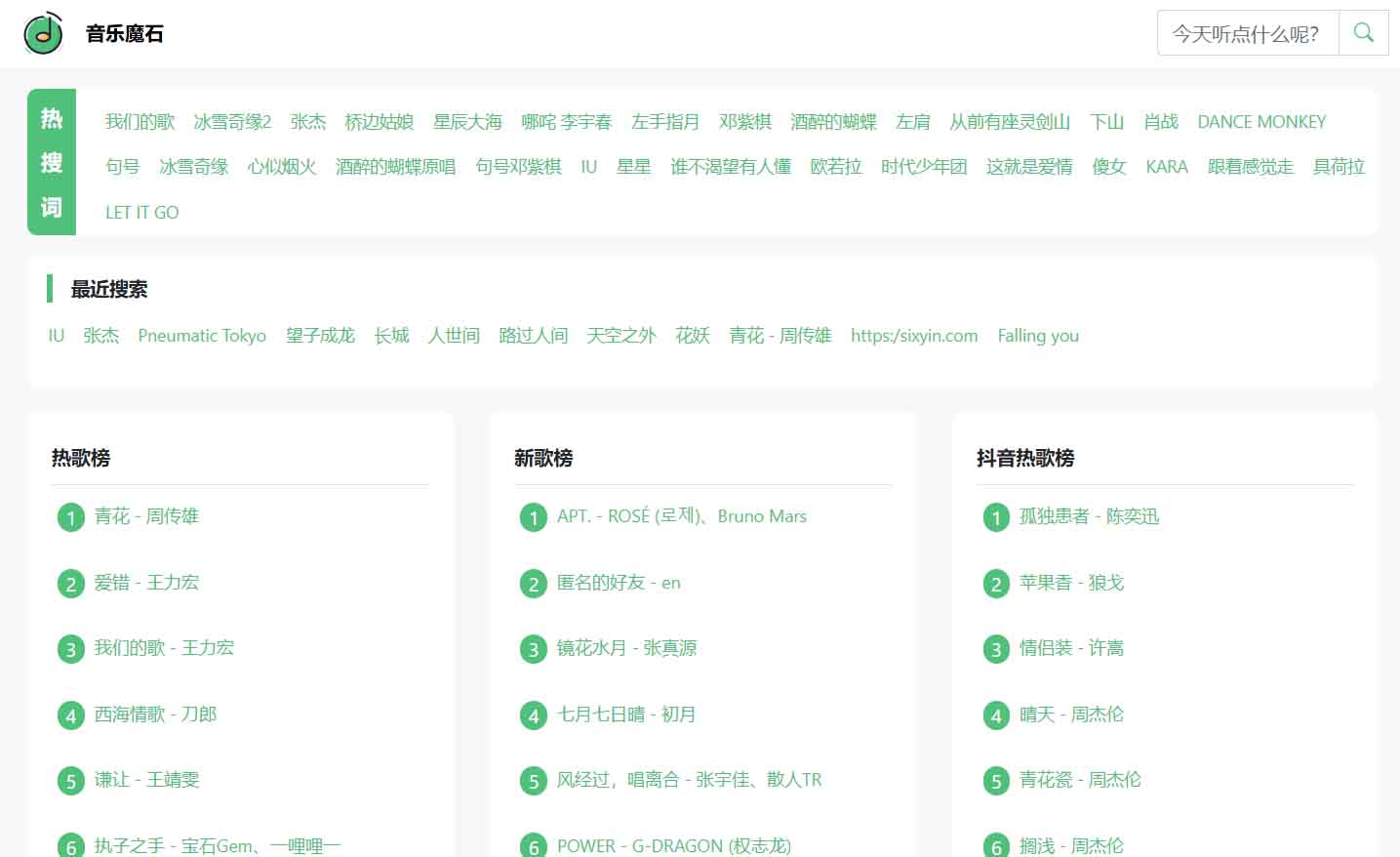Open hot keyword 邓紫棋
This screenshot has height=857, width=1400.
pyautogui.click(x=745, y=122)
